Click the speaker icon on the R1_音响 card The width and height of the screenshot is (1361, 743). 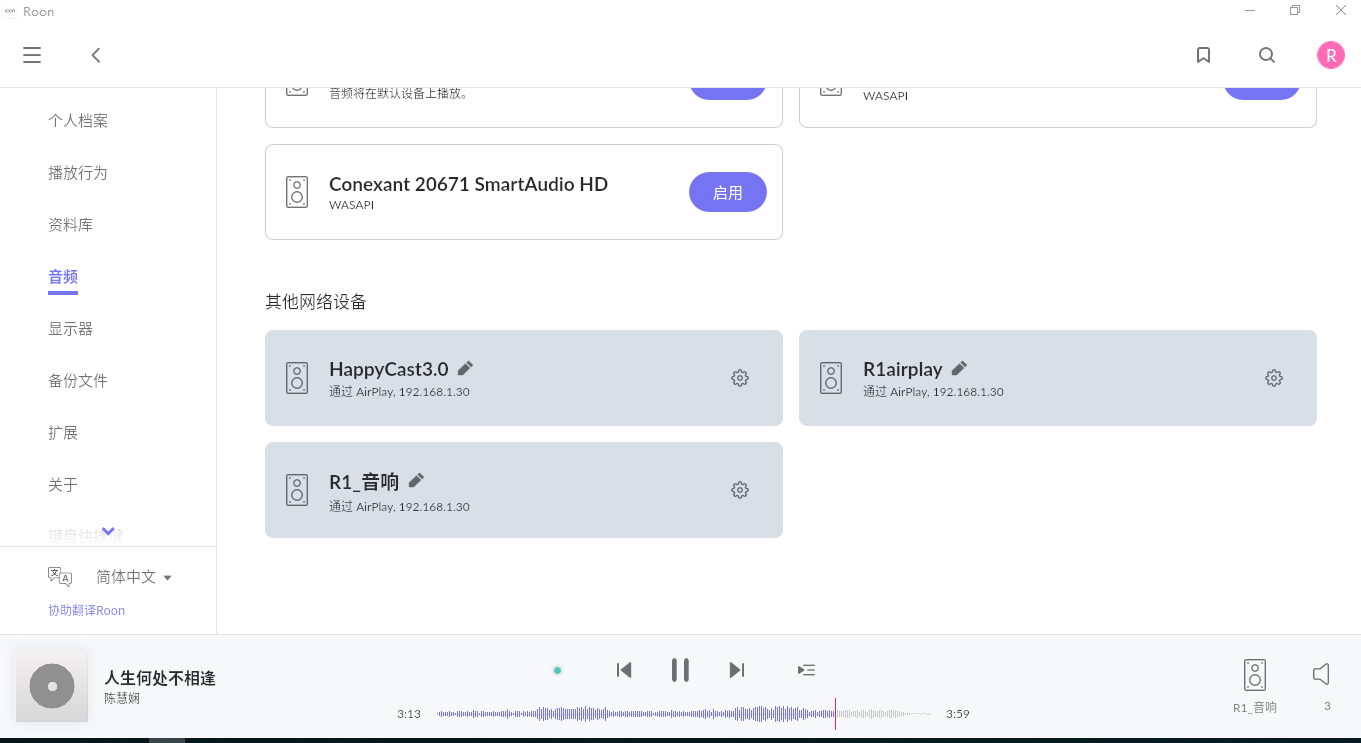297,490
